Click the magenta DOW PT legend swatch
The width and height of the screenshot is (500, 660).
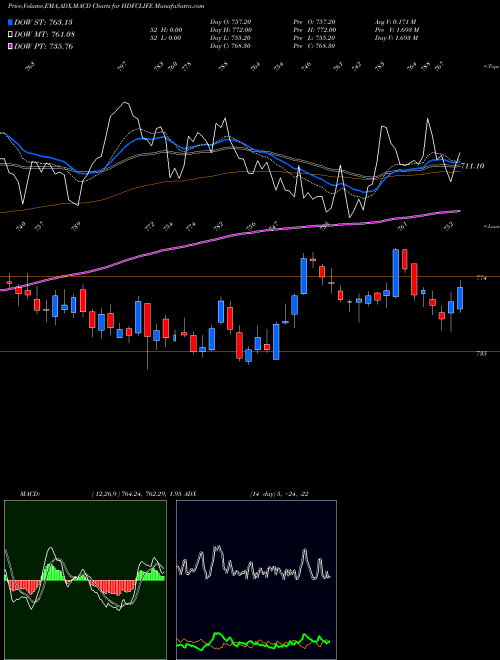tap(11, 46)
